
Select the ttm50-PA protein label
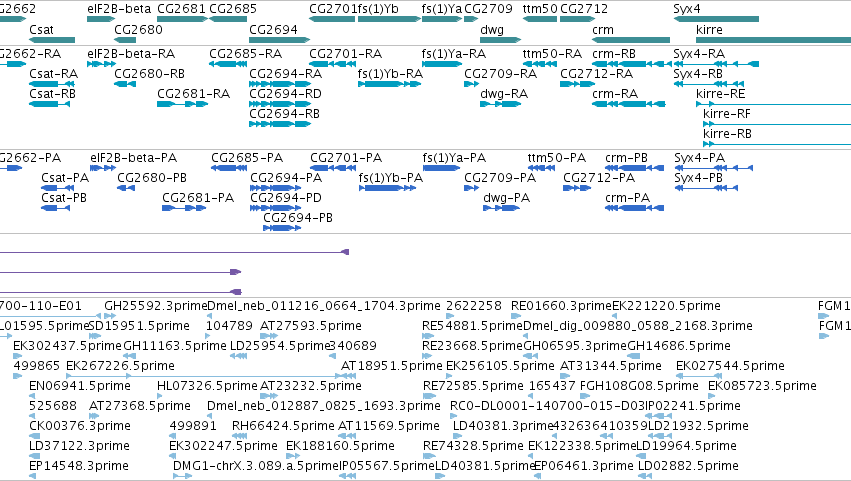(557, 158)
